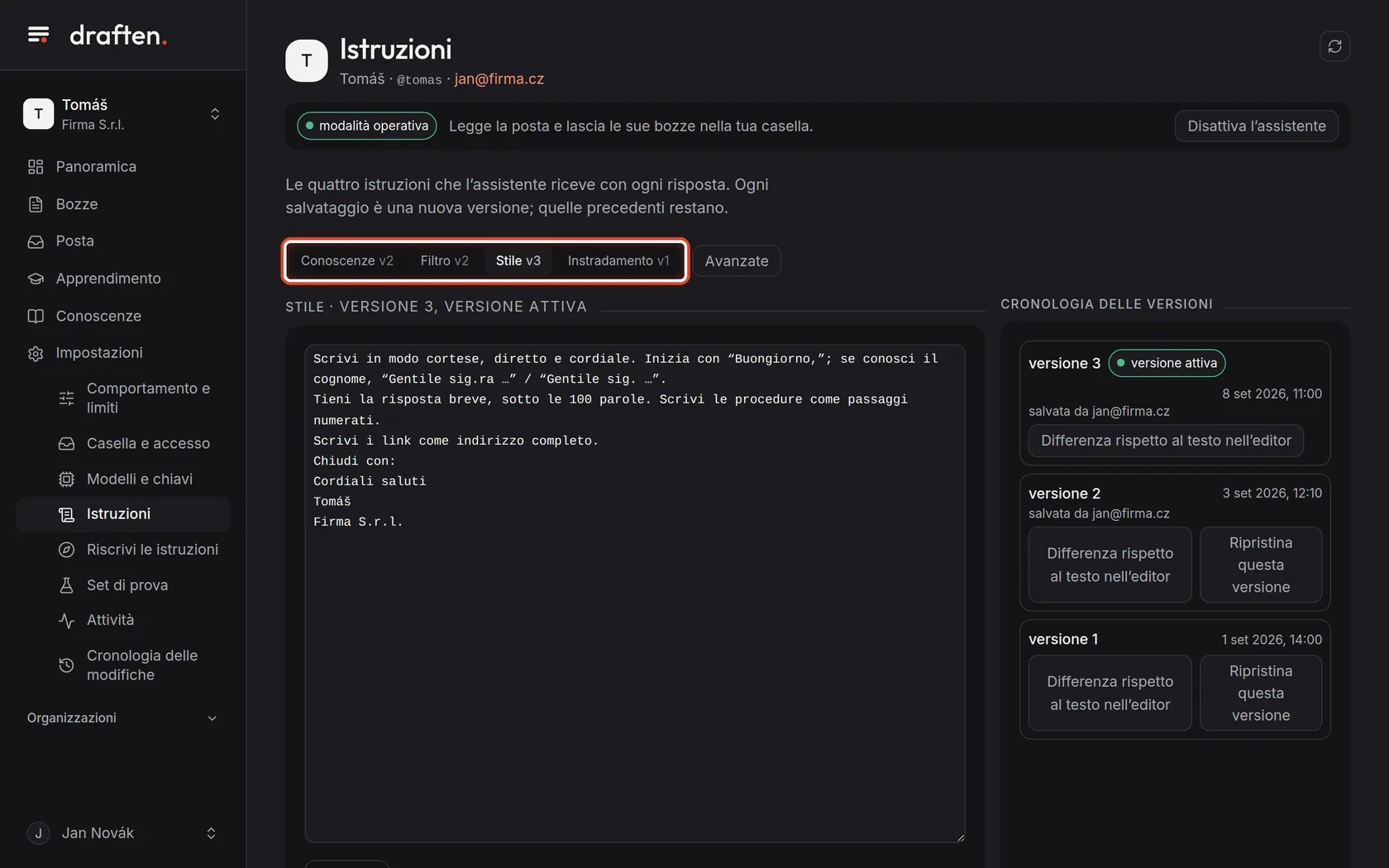Open Conoscenze in the sidebar

click(x=122, y=316)
